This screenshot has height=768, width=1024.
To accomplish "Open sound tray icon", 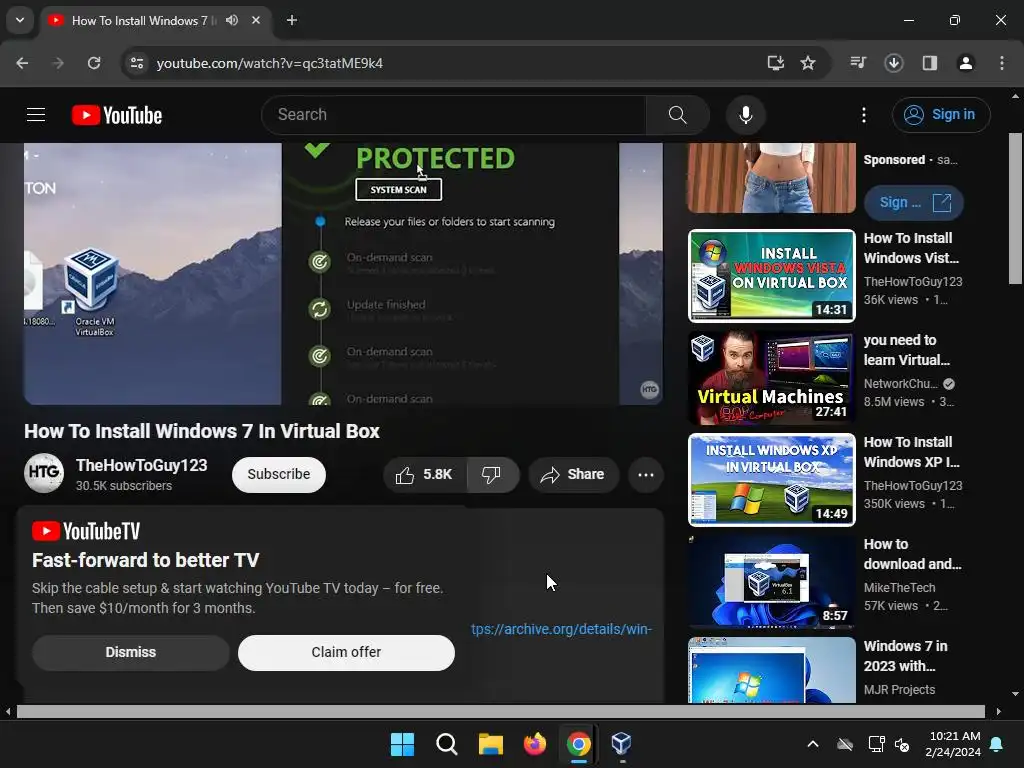I will [903, 744].
